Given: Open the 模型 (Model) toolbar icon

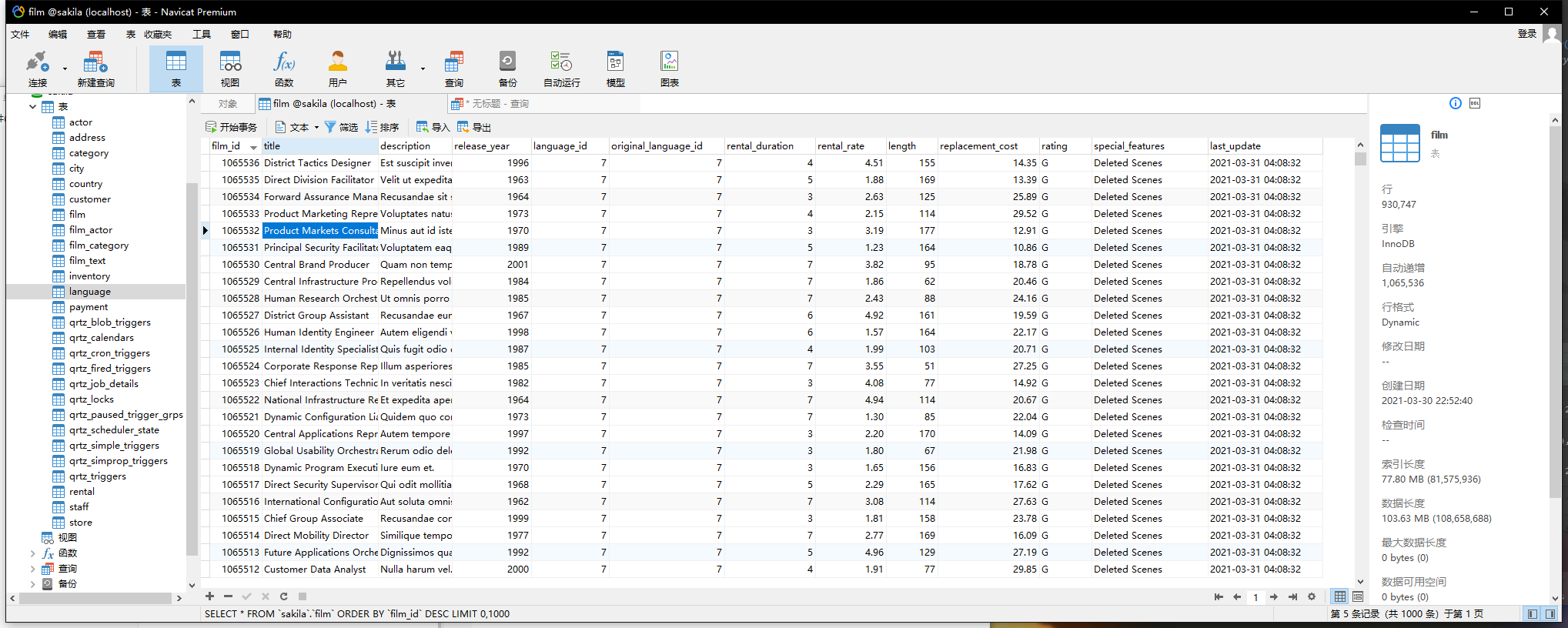Looking at the screenshot, I should tap(615, 68).
